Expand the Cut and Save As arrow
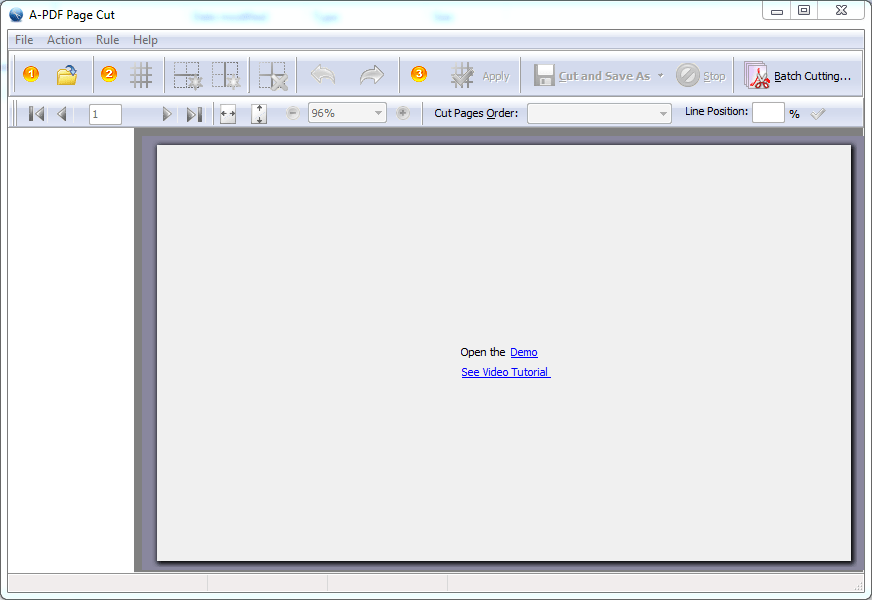This screenshot has height=600, width=872. tap(661, 76)
